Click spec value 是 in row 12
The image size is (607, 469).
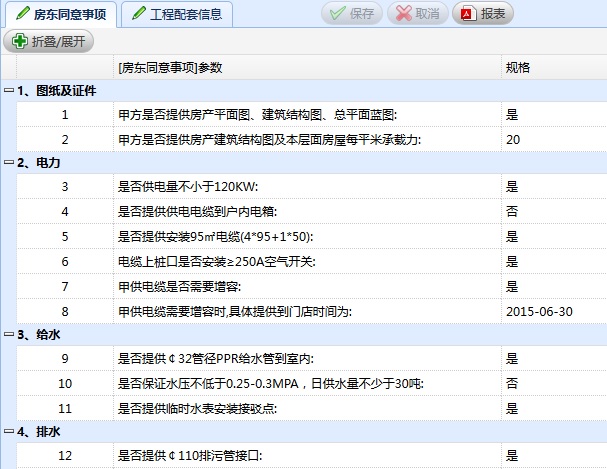[512, 455]
